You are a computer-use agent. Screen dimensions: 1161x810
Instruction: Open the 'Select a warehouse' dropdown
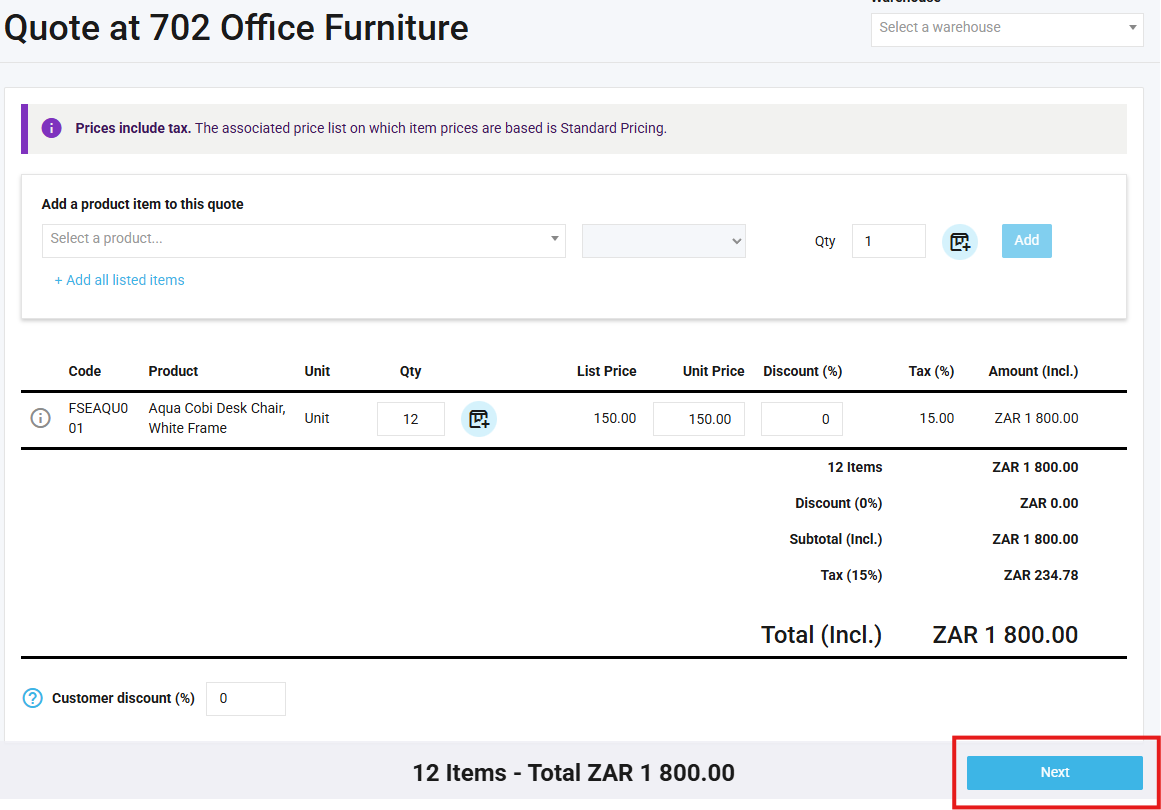pyautogui.click(x=1006, y=28)
